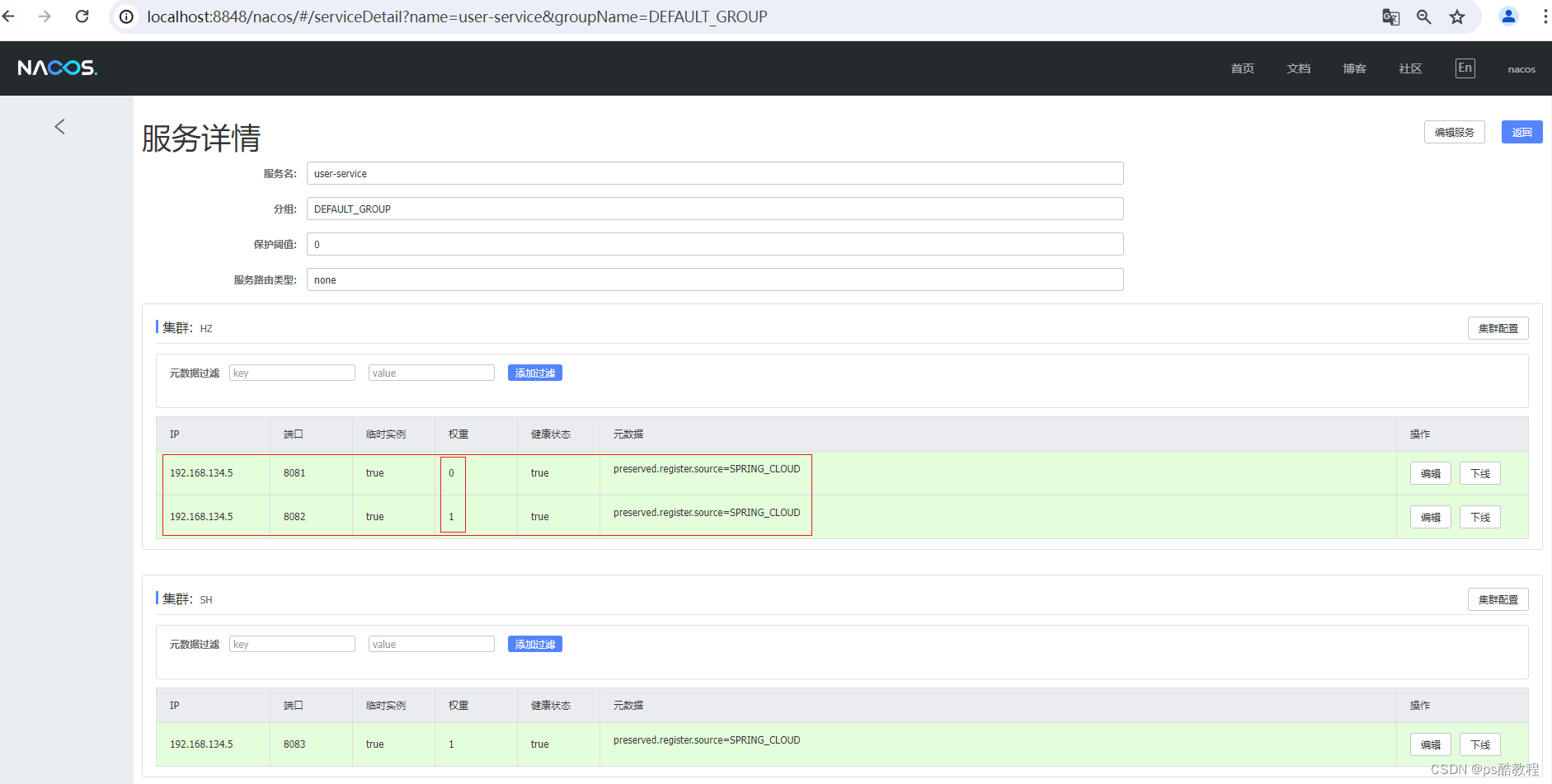
Task: Edit the instance on port 8082
Action: (1430, 517)
